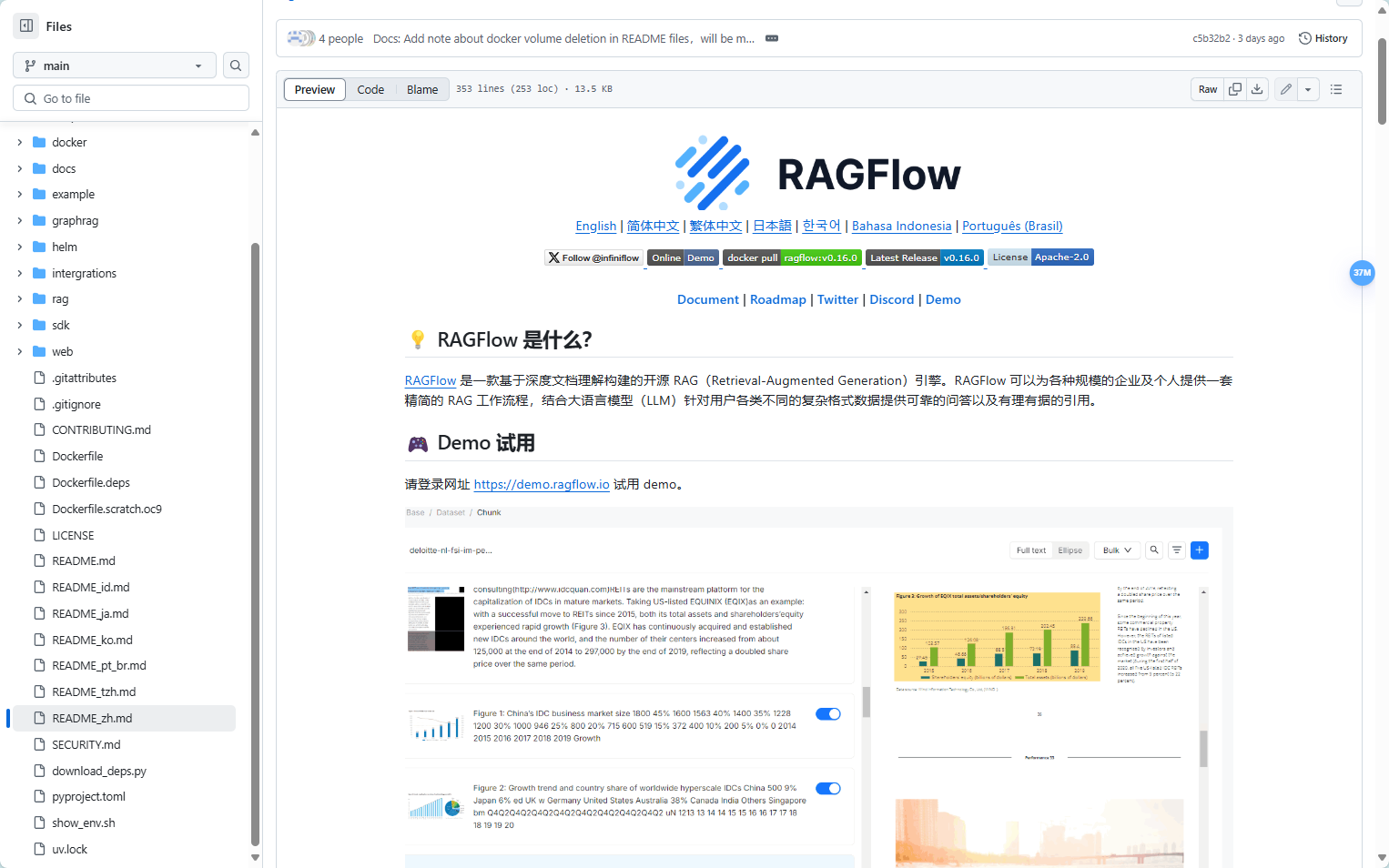Expand the docs folder
This screenshot has height=868, width=1389.
tap(20, 168)
